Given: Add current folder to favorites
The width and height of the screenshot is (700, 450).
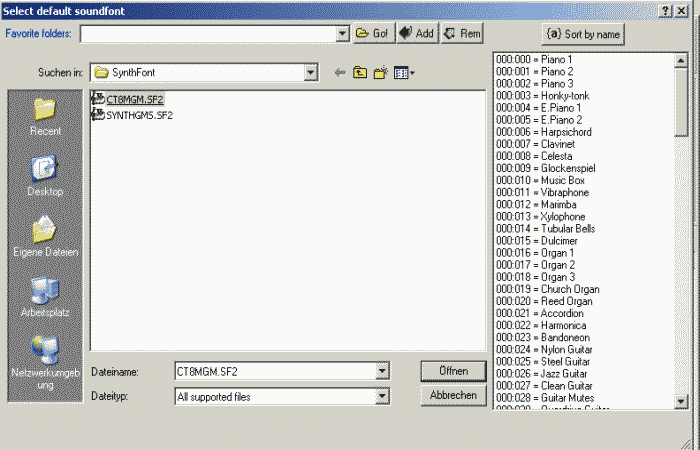Looking at the screenshot, I should pyautogui.click(x=416, y=33).
